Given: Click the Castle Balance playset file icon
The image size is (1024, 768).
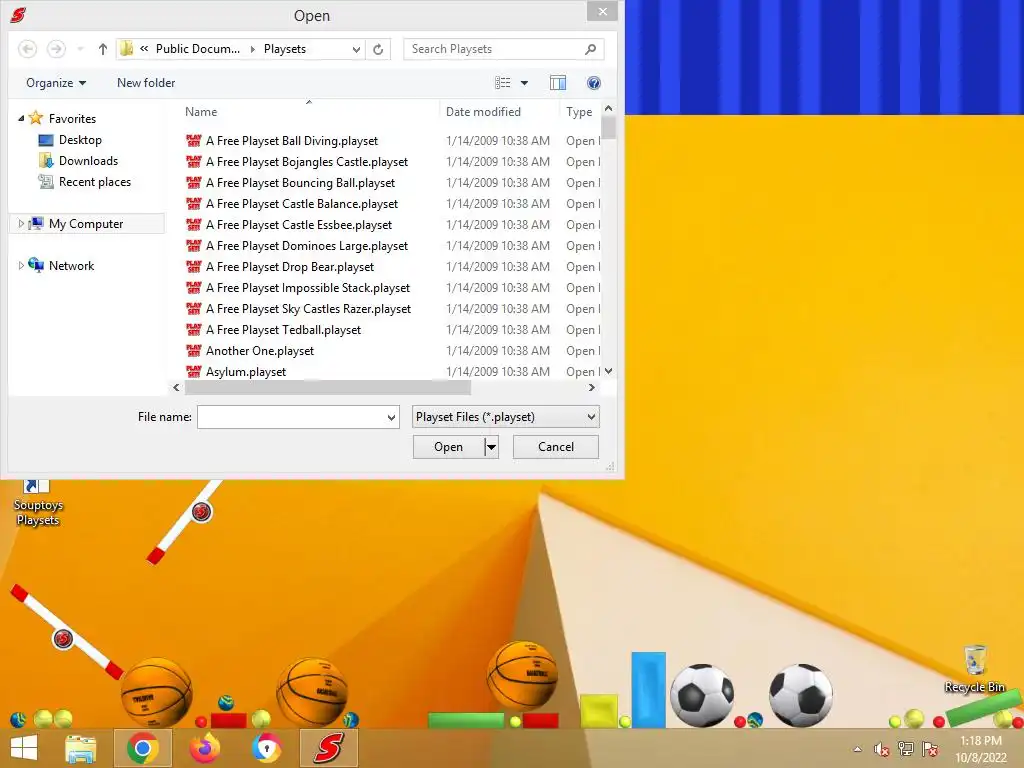Looking at the screenshot, I should pos(194,204).
